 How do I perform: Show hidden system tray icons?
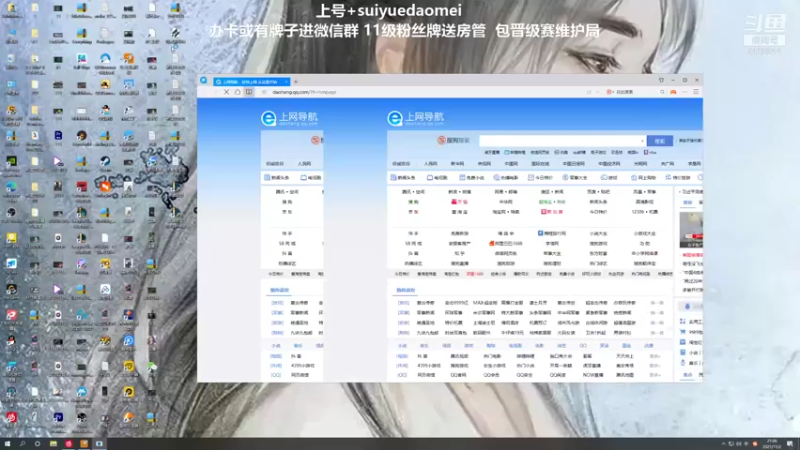(x=723, y=444)
